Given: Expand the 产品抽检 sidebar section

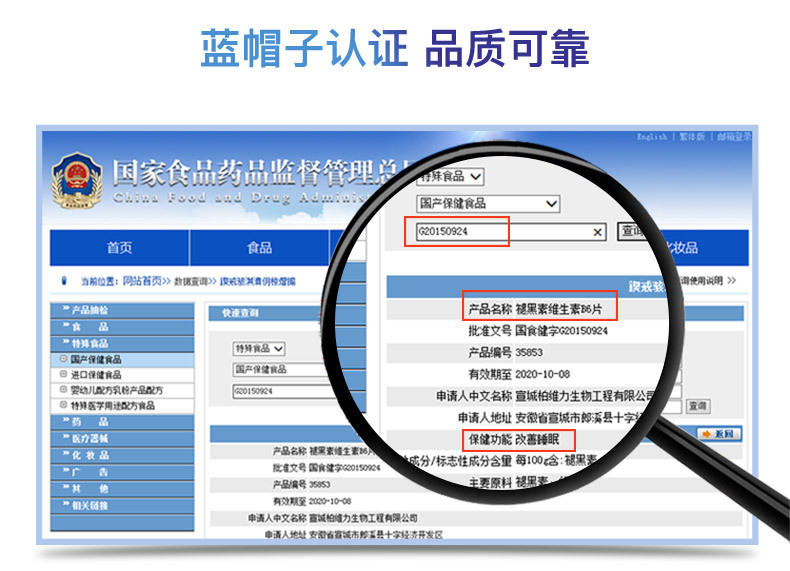Looking at the screenshot, I should tap(121, 310).
